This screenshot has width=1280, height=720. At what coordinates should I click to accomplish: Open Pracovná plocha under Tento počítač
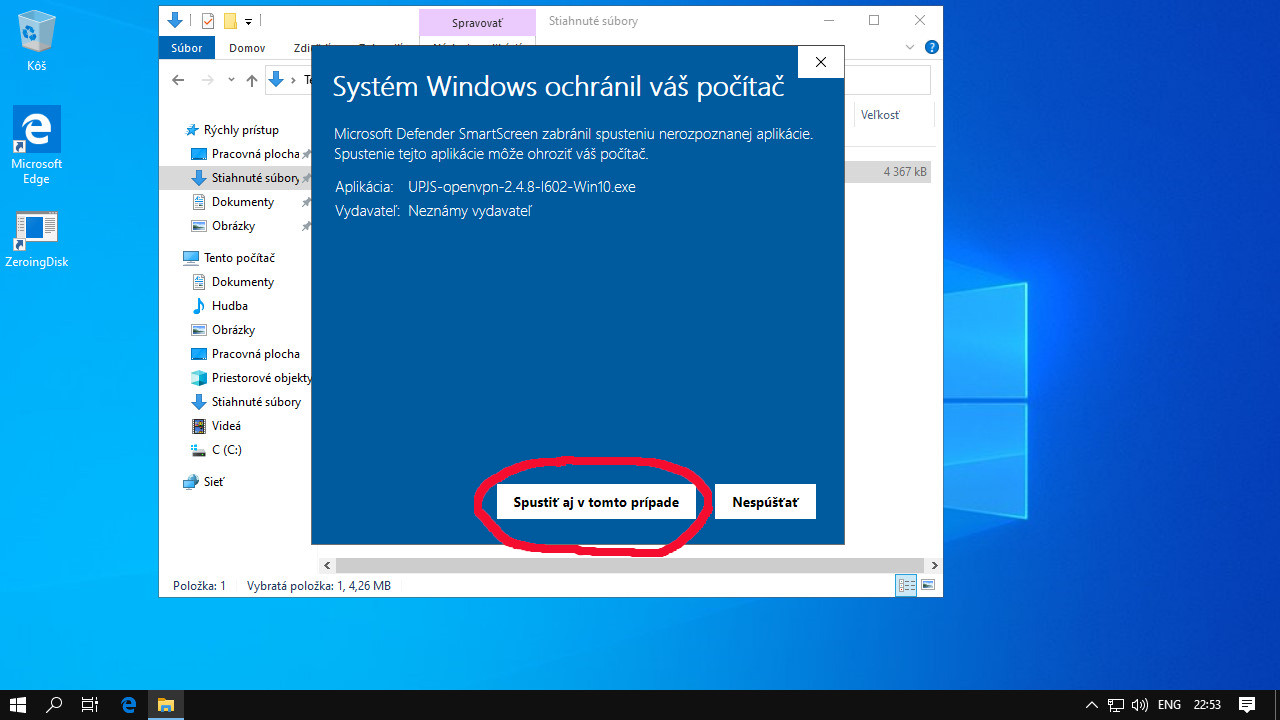255,354
